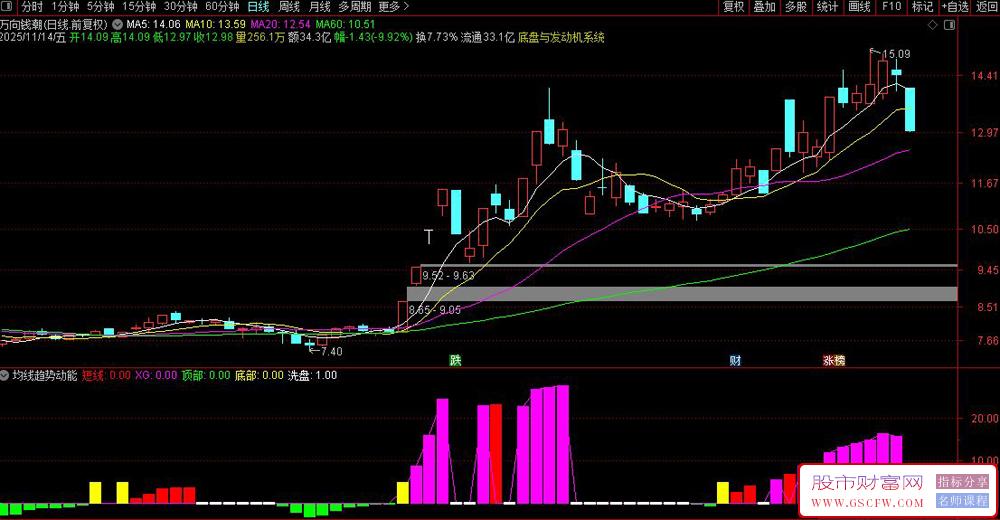
Task: Click the 均线趋势动能 indicator name
Action: (45, 375)
